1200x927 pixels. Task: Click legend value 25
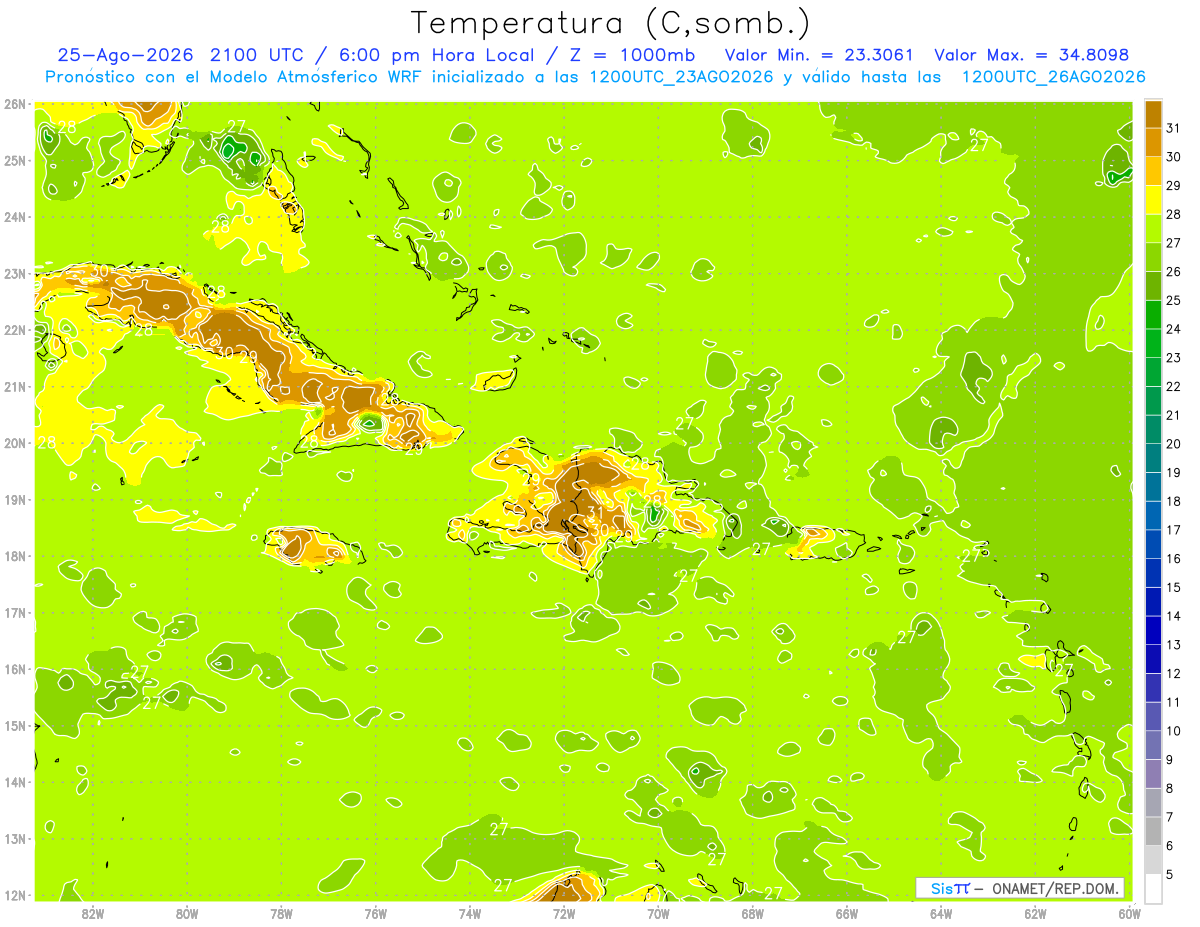click(1173, 300)
